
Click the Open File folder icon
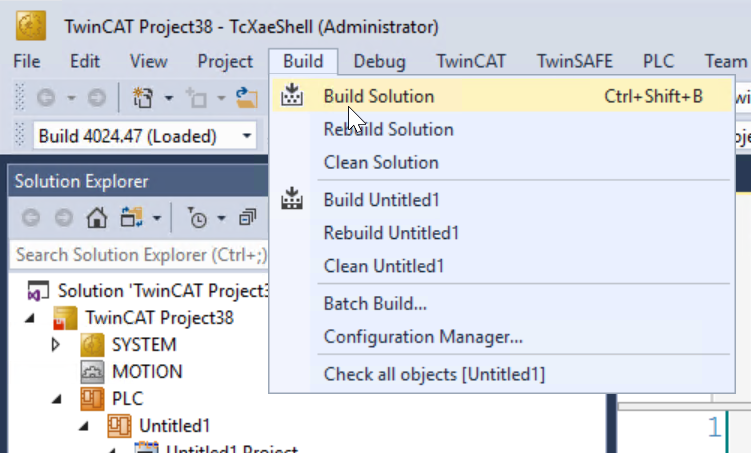(245, 98)
